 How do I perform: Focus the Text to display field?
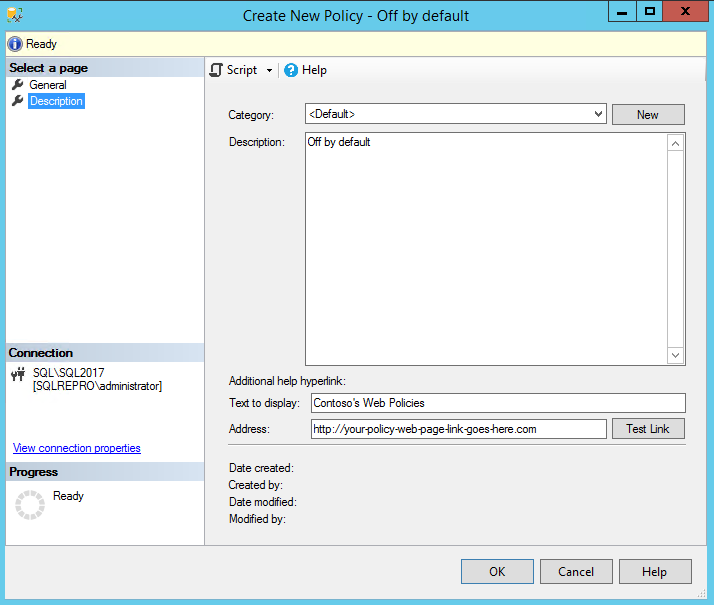tap(498, 403)
